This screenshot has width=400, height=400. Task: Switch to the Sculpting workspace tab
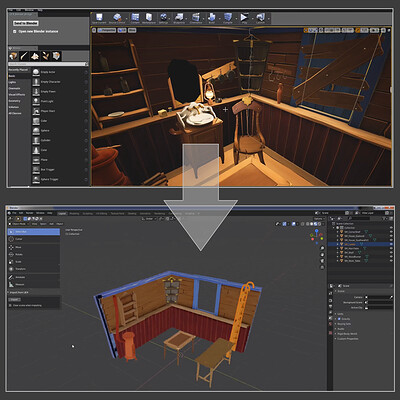click(x=88, y=213)
